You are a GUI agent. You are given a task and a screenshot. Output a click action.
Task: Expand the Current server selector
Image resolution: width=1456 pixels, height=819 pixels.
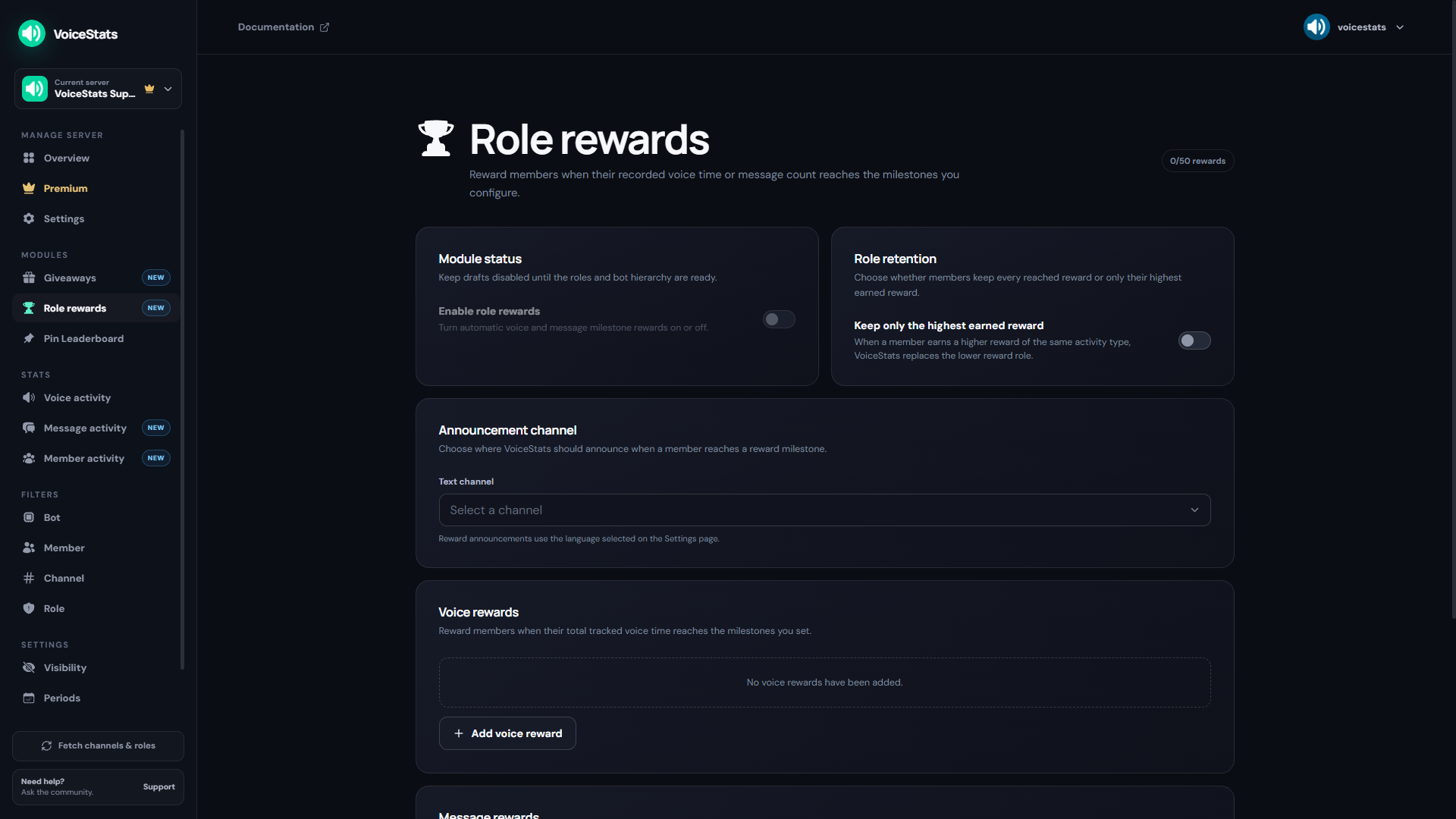pyautogui.click(x=98, y=89)
